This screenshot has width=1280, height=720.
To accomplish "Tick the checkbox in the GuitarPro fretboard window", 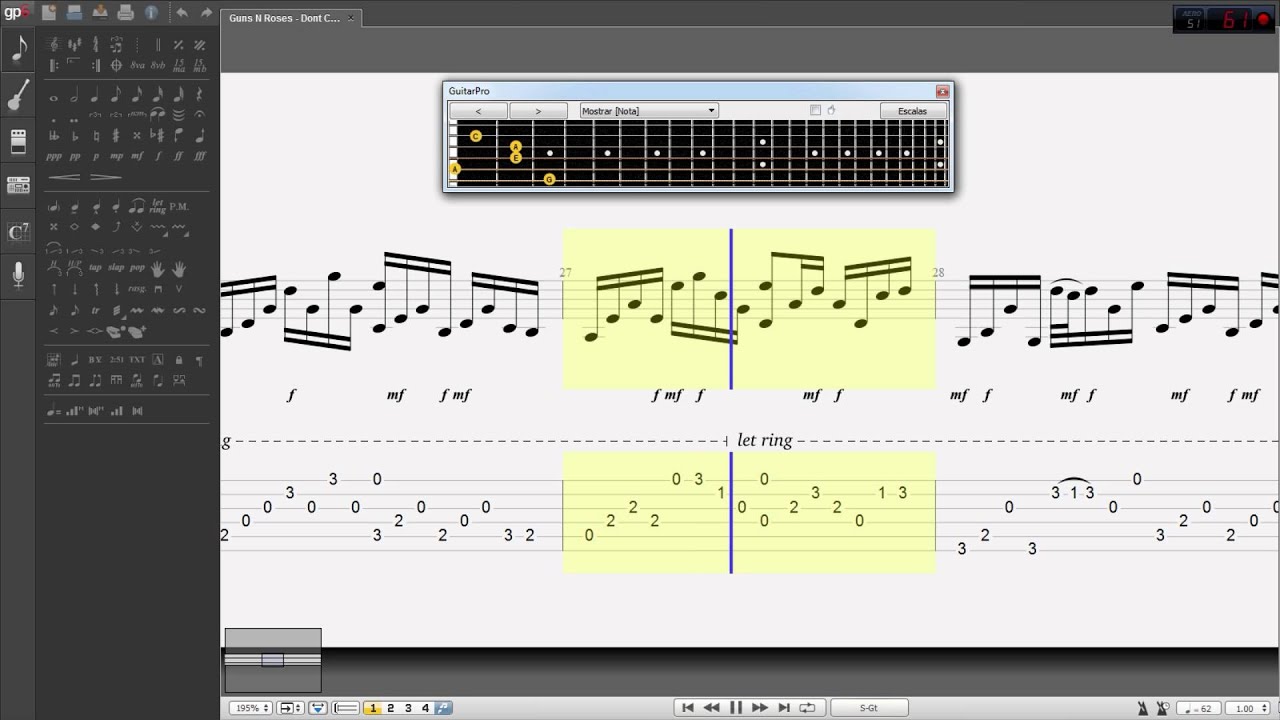I will tap(815, 110).
